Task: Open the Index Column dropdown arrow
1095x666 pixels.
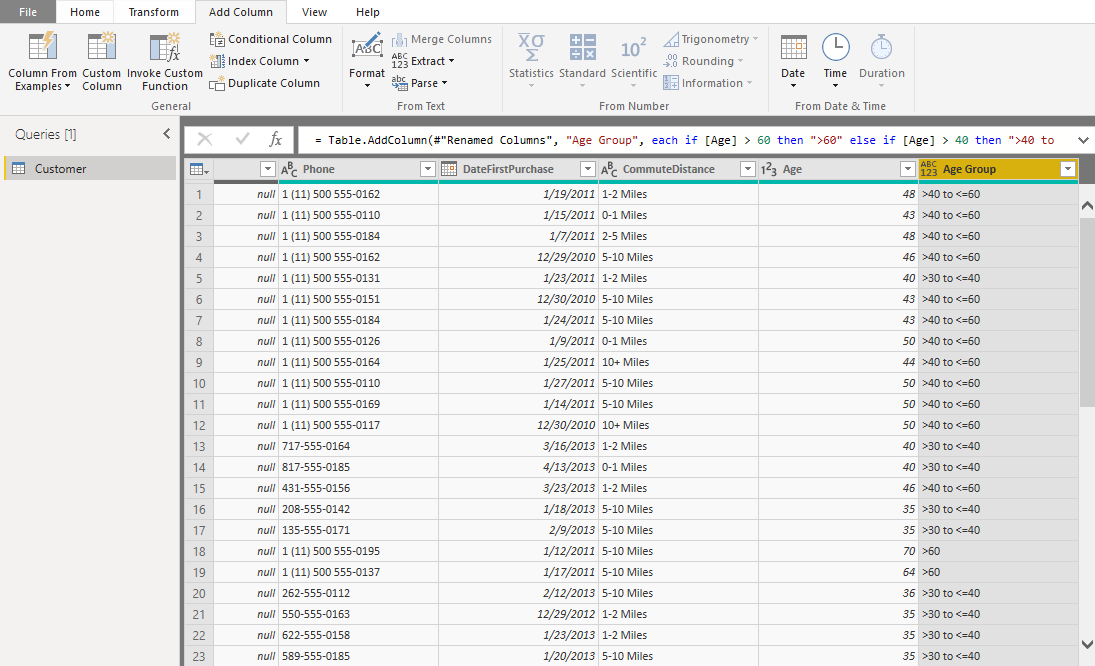Action: (306, 61)
